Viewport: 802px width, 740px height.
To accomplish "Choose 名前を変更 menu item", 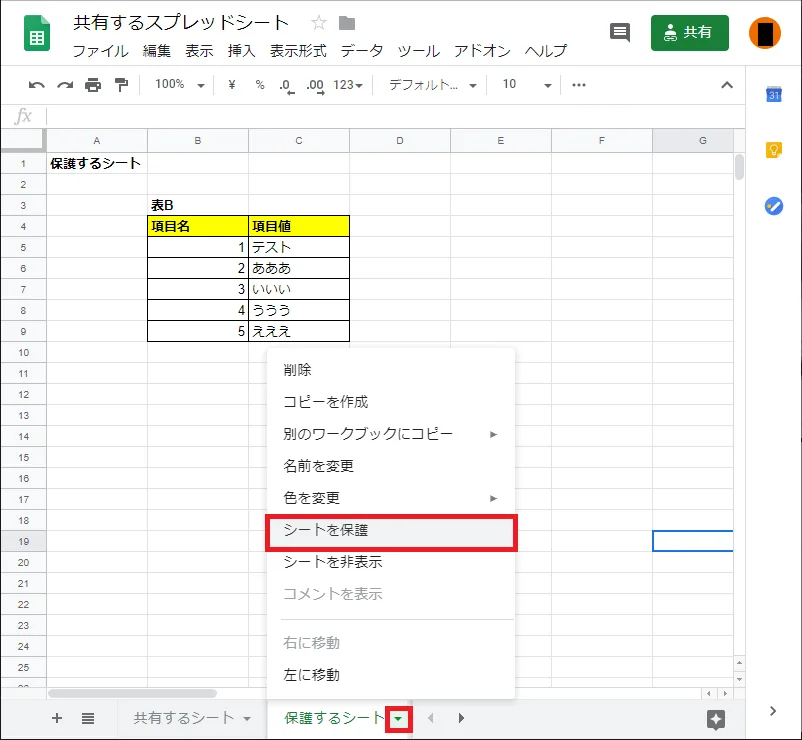I will (x=391, y=466).
